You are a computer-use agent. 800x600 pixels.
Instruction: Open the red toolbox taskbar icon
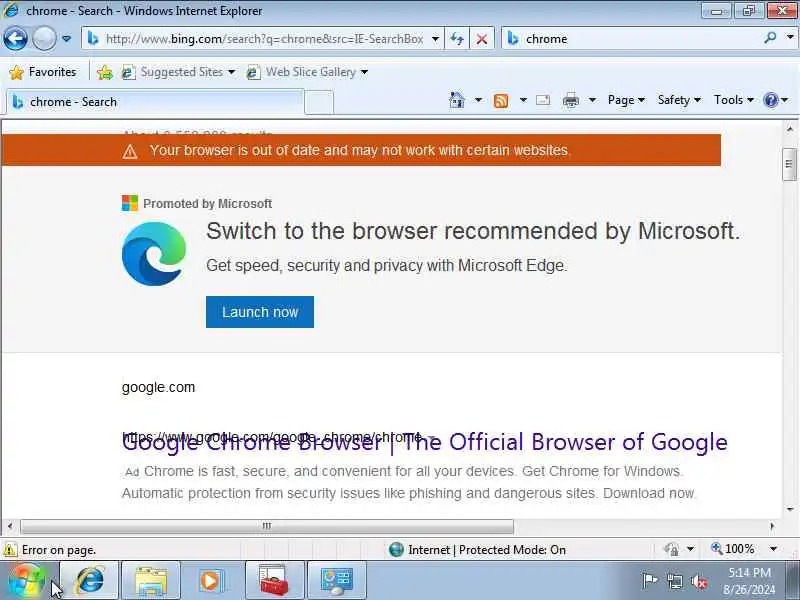pyautogui.click(x=274, y=581)
